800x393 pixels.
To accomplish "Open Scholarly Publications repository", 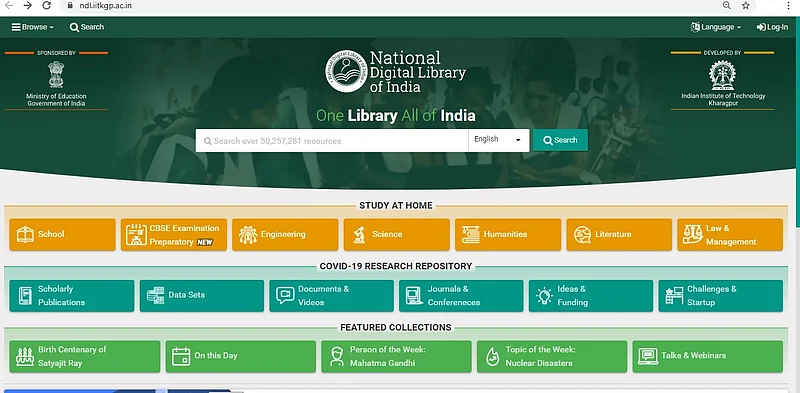I will point(72,296).
